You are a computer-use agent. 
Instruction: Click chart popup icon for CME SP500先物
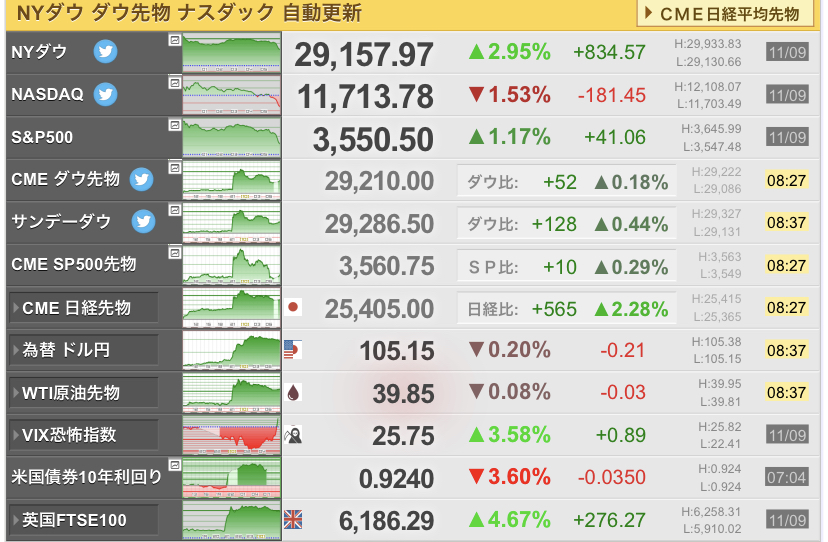tap(175, 253)
